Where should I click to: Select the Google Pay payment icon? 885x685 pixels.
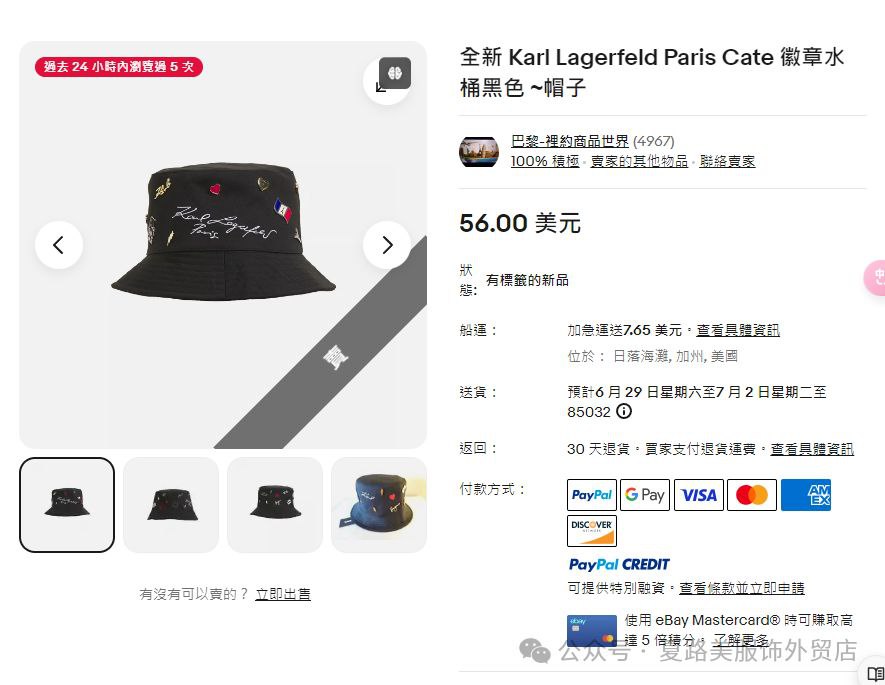645,495
